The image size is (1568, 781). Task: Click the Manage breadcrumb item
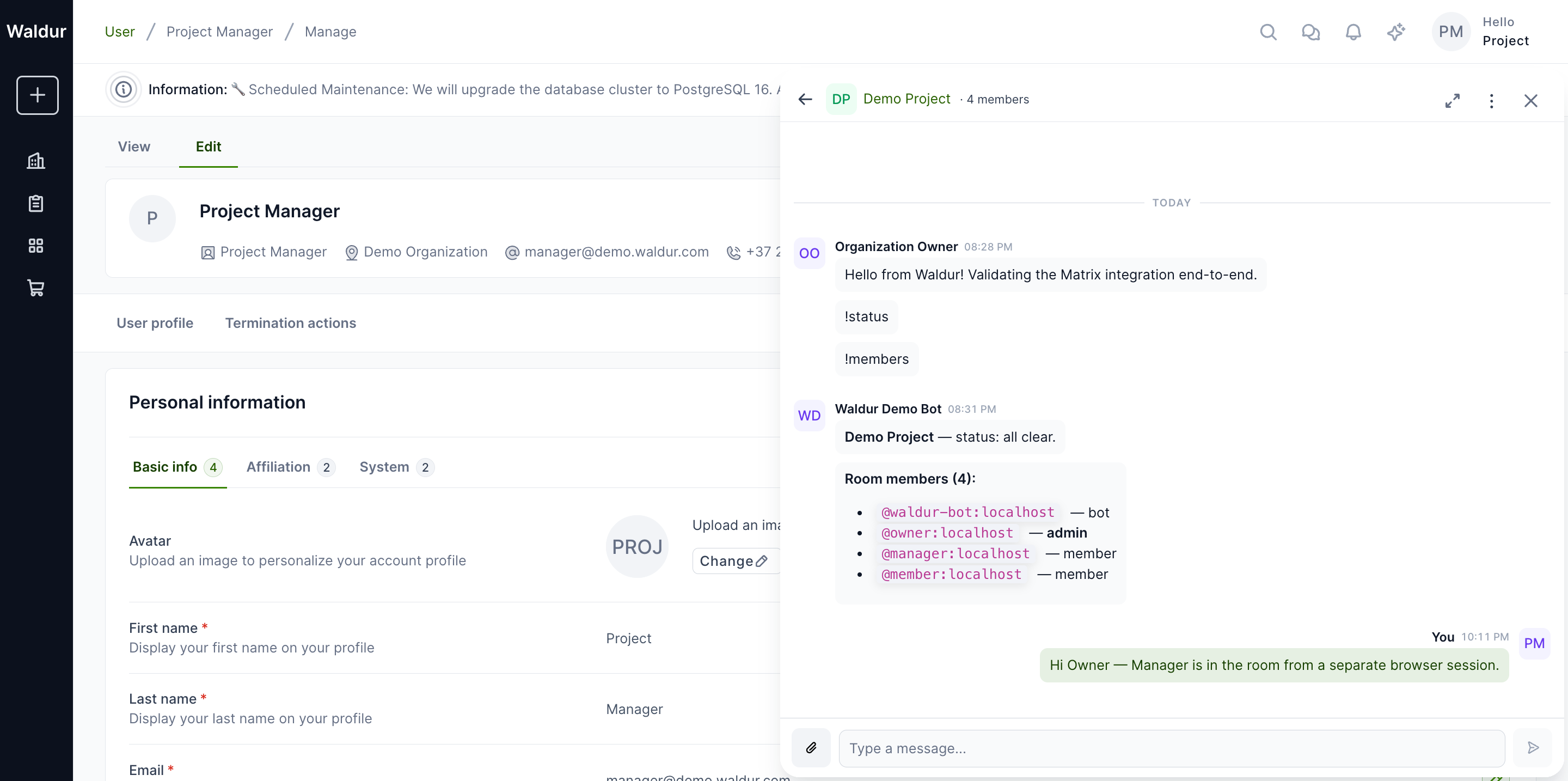(330, 32)
